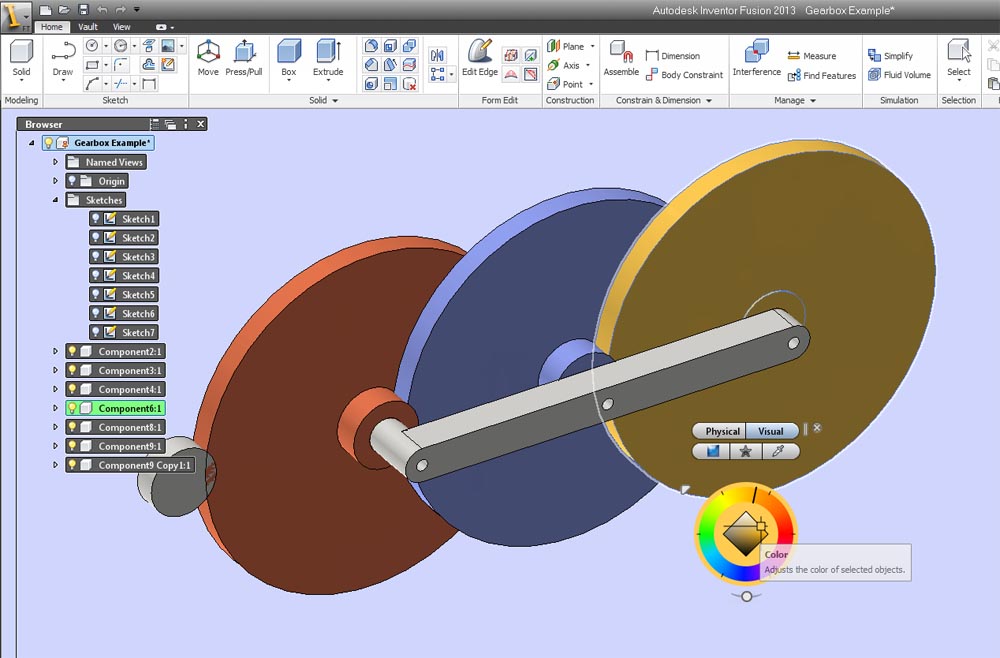Open the application menu arrow on the Inventor logo
This screenshot has width=1000, height=658.
tap(26, 17)
